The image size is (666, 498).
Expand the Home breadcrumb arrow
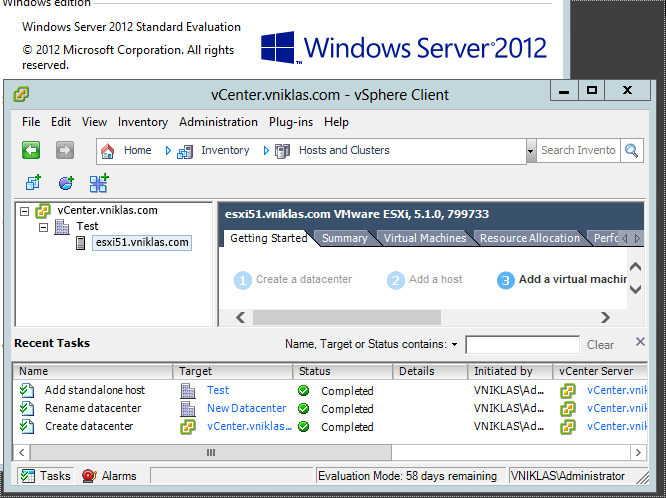tap(168, 151)
